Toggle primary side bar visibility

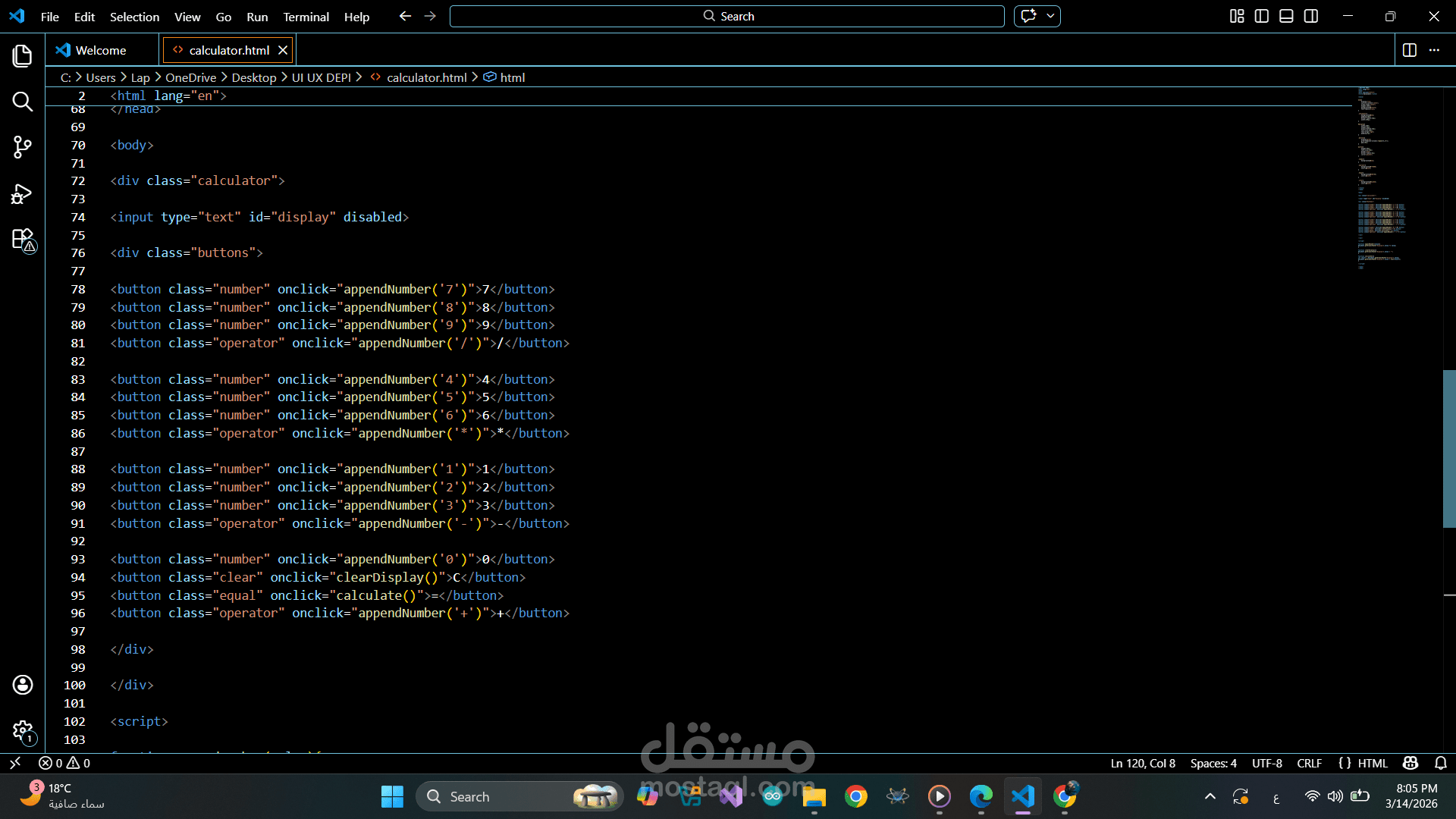[x=1261, y=16]
